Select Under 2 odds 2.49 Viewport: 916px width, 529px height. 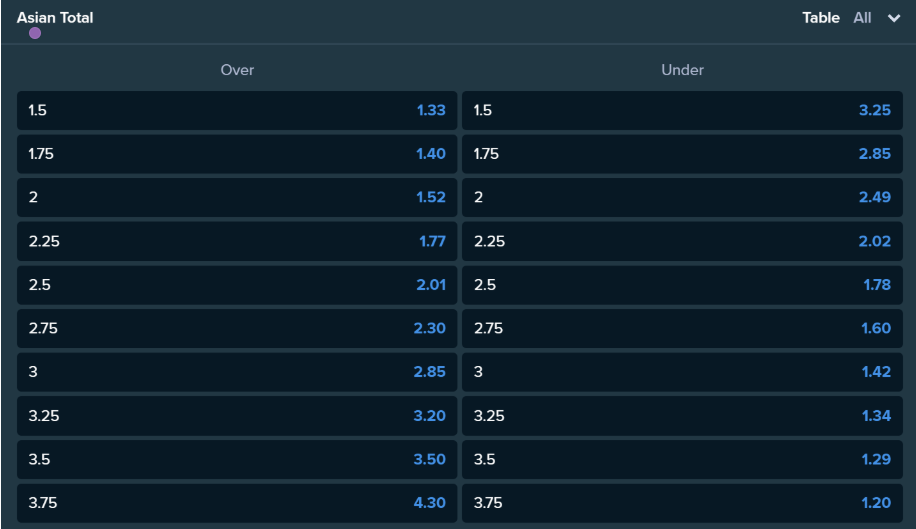click(x=681, y=197)
